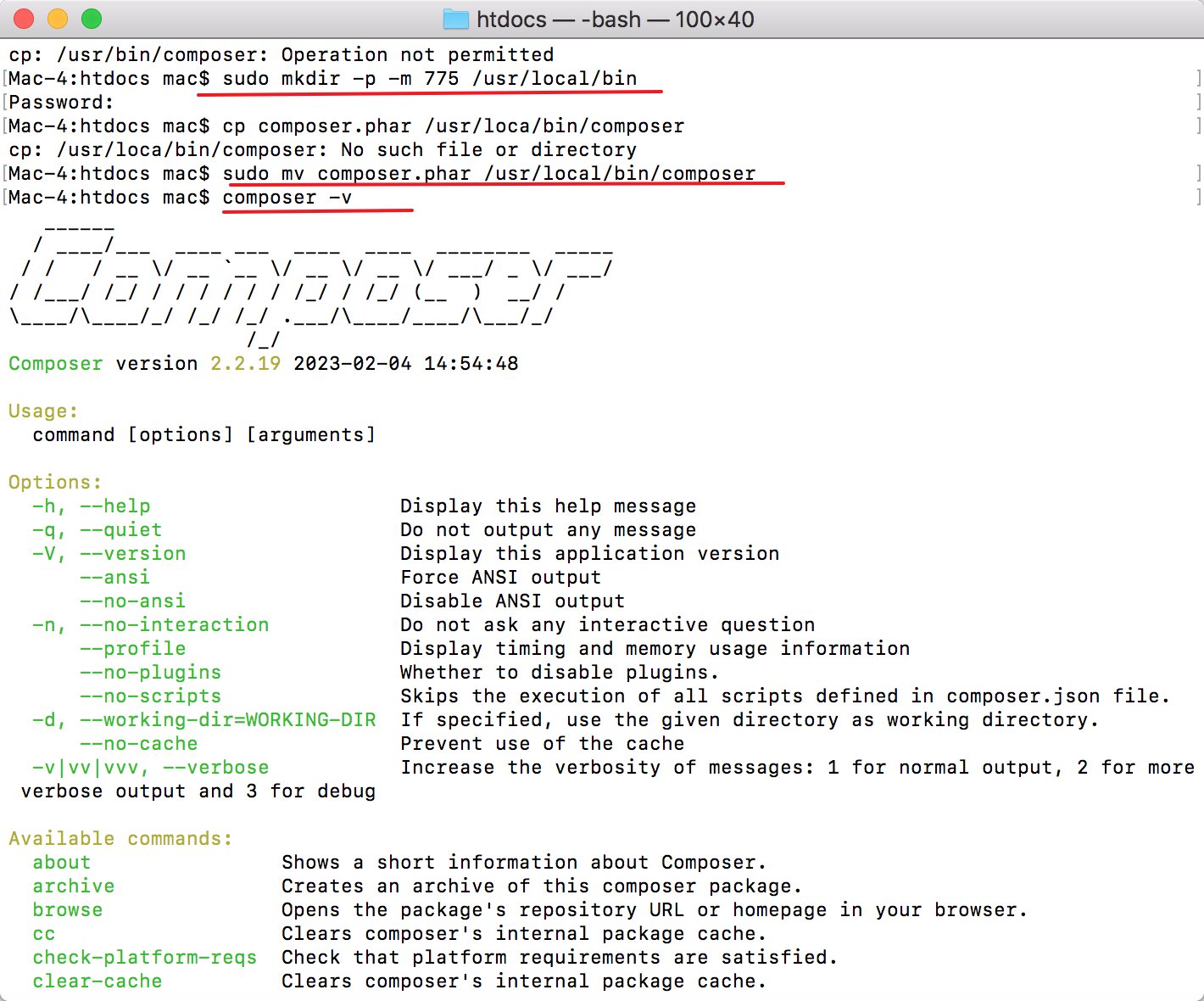Click the 'sudo mv composer.phar' command line
Viewport: 1204px width, 1001px height.
coord(488,174)
